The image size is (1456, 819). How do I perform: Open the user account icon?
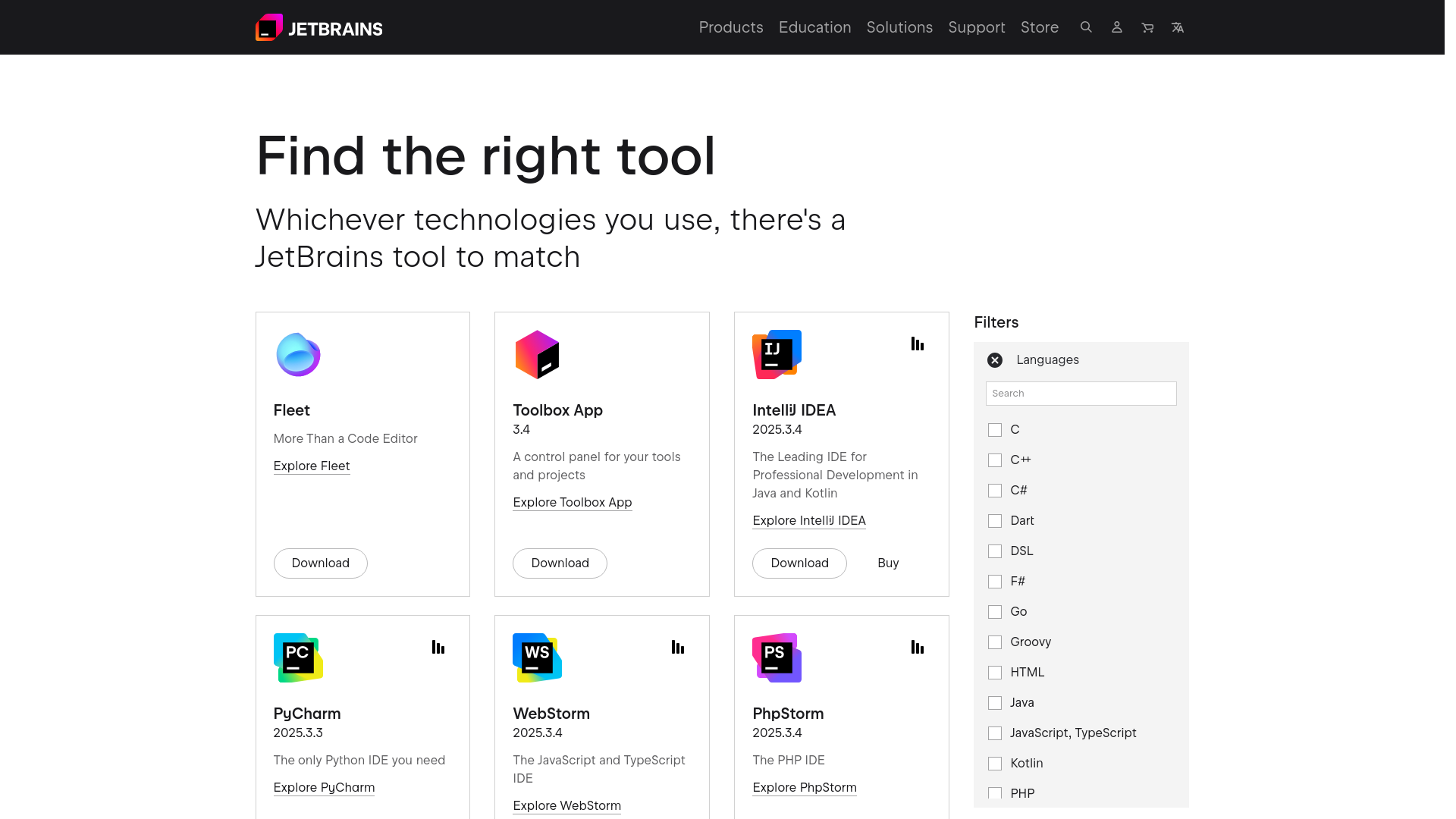1117,27
